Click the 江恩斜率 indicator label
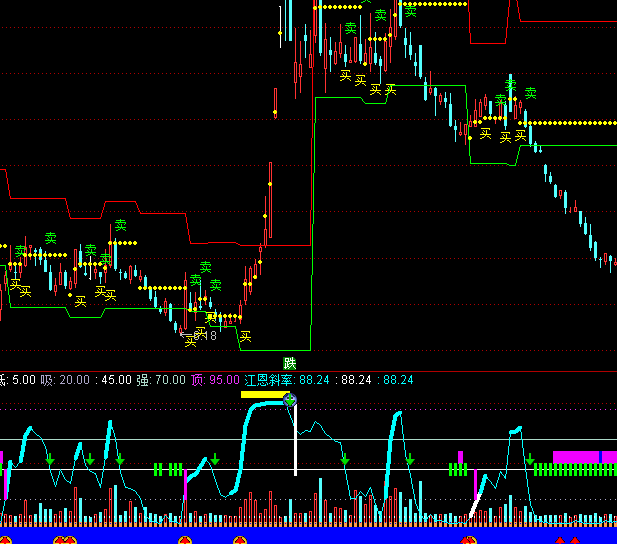This screenshot has width=617, height=544. (269, 380)
